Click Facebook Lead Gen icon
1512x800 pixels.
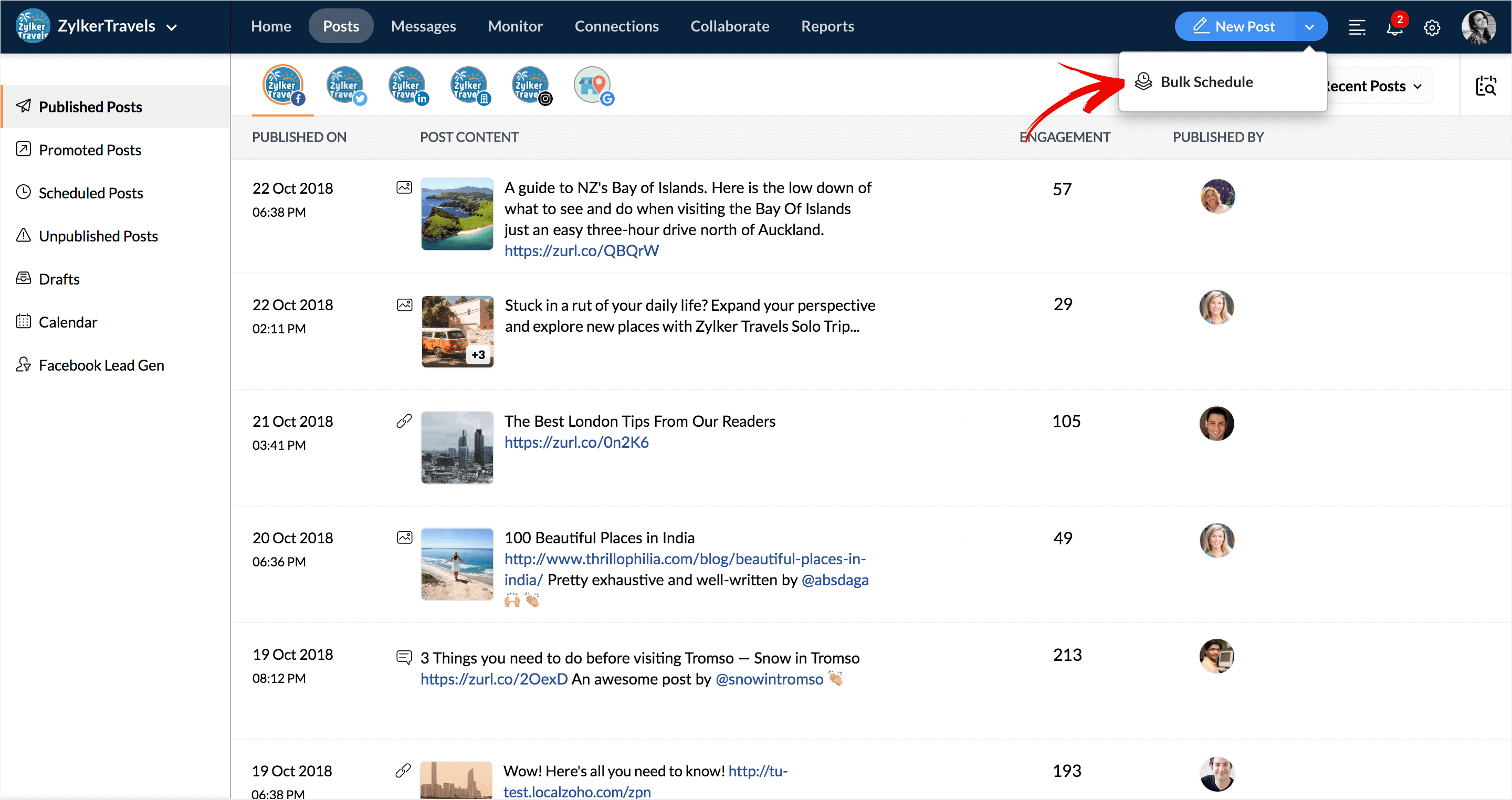click(x=24, y=364)
